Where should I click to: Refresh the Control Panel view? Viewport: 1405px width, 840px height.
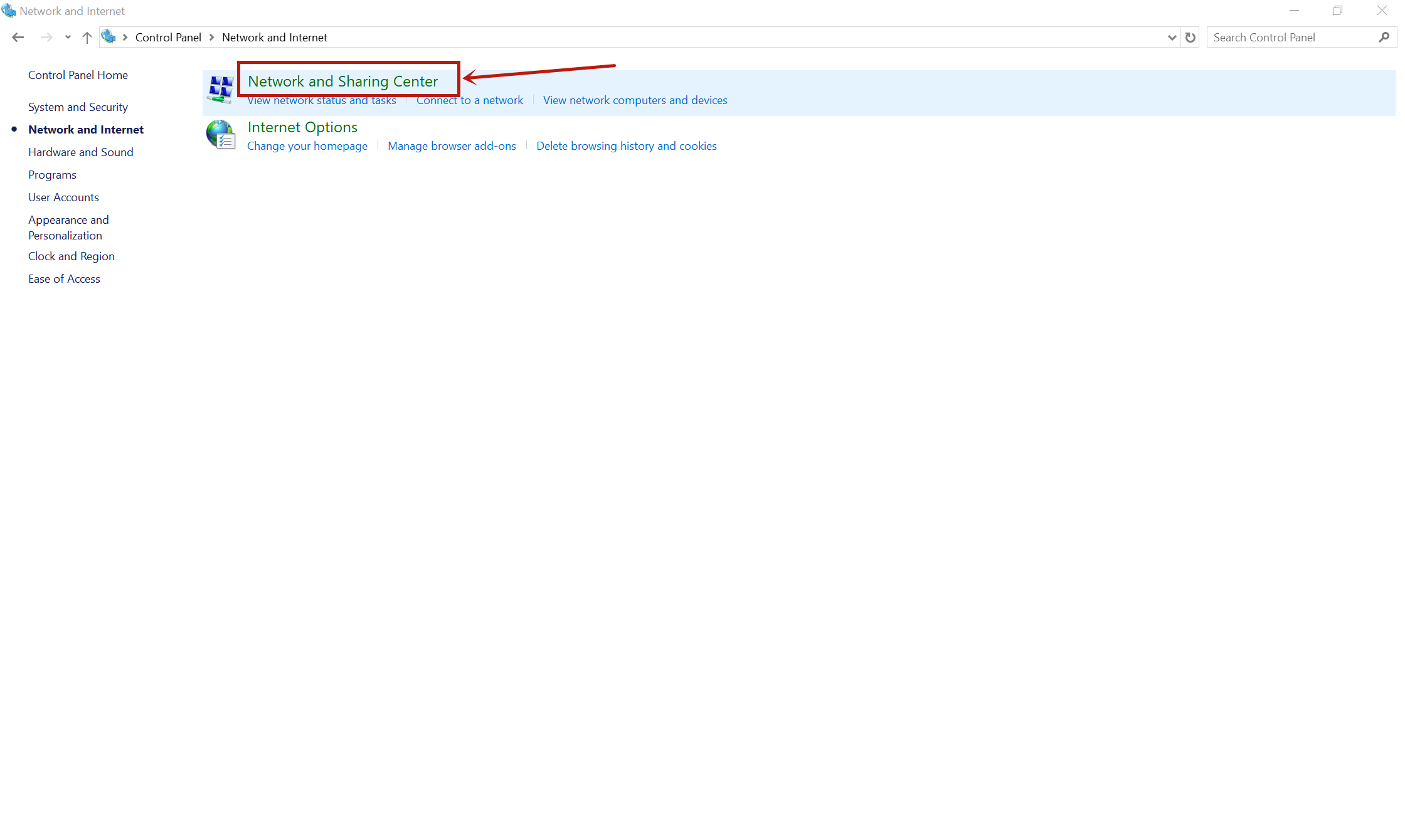coord(1190,38)
